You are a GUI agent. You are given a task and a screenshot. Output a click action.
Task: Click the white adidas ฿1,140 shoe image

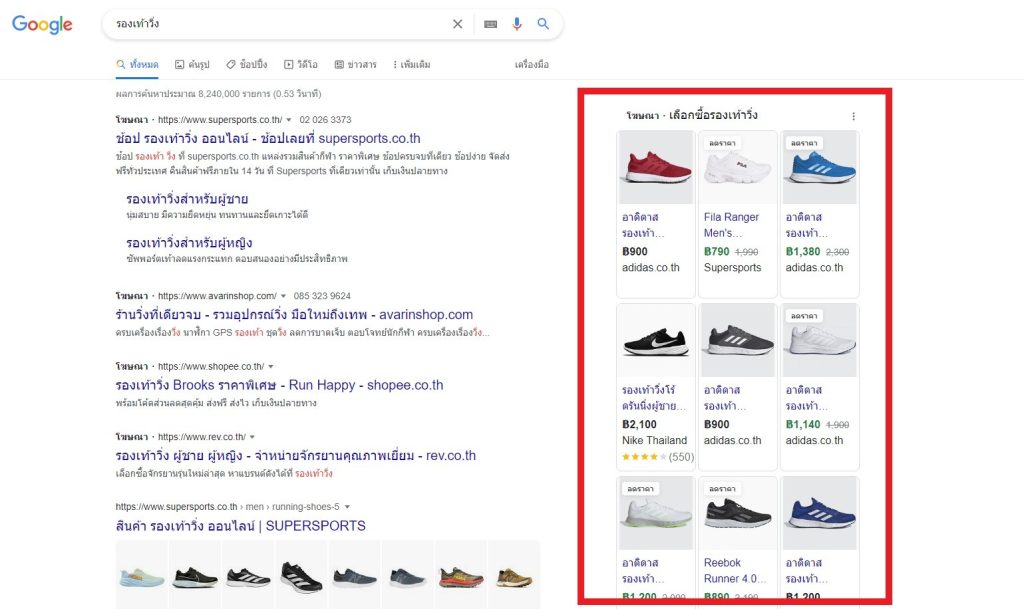point(820,340)
